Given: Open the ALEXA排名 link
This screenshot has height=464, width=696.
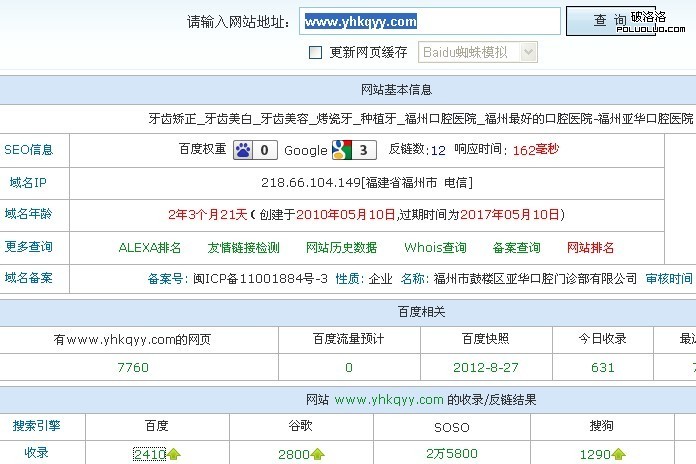Looking at the screenshot, I should [150, 247].
